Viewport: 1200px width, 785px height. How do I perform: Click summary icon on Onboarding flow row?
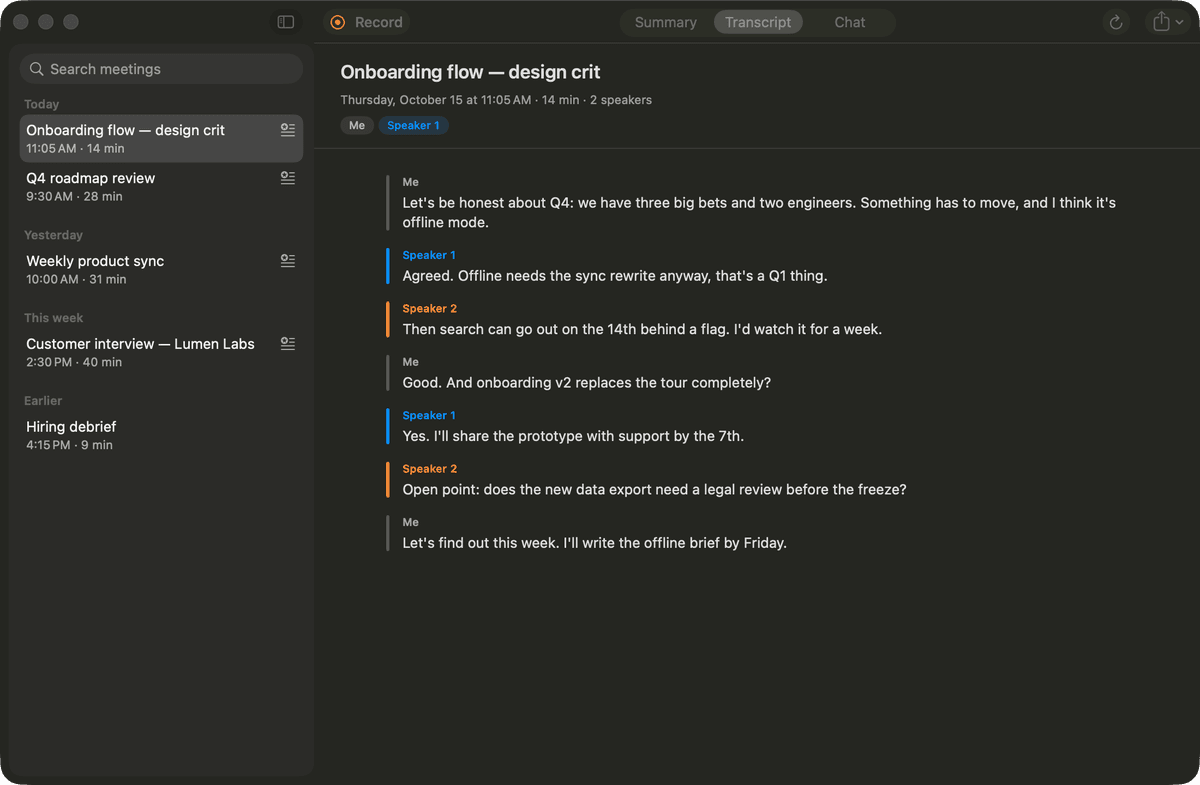[288, 130]
